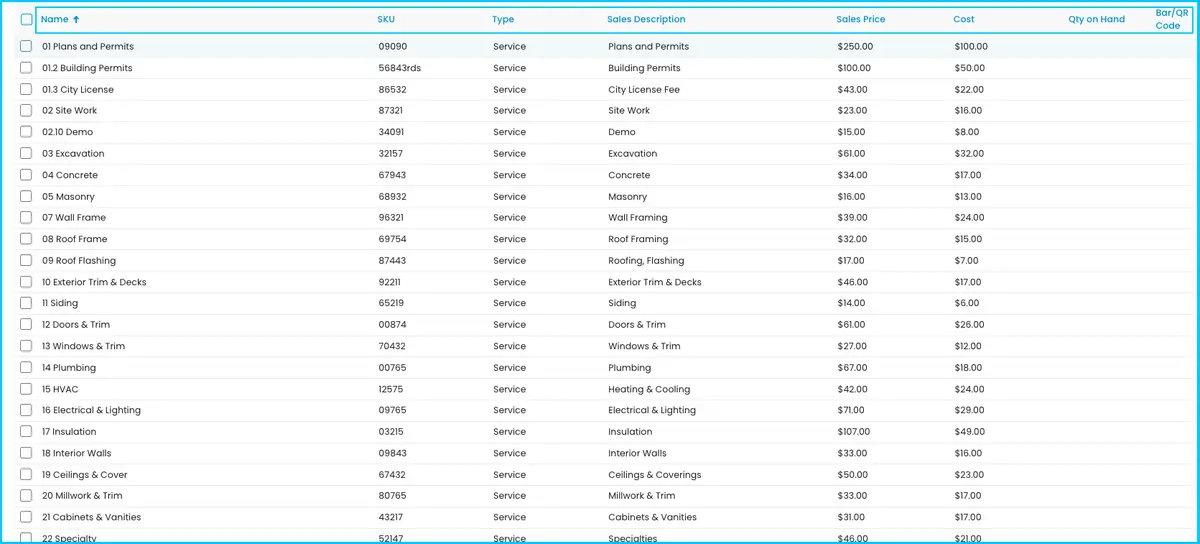Click the Sales Price column header
The height and width of the screenshot is (544, 1200).
click(861, 19)
